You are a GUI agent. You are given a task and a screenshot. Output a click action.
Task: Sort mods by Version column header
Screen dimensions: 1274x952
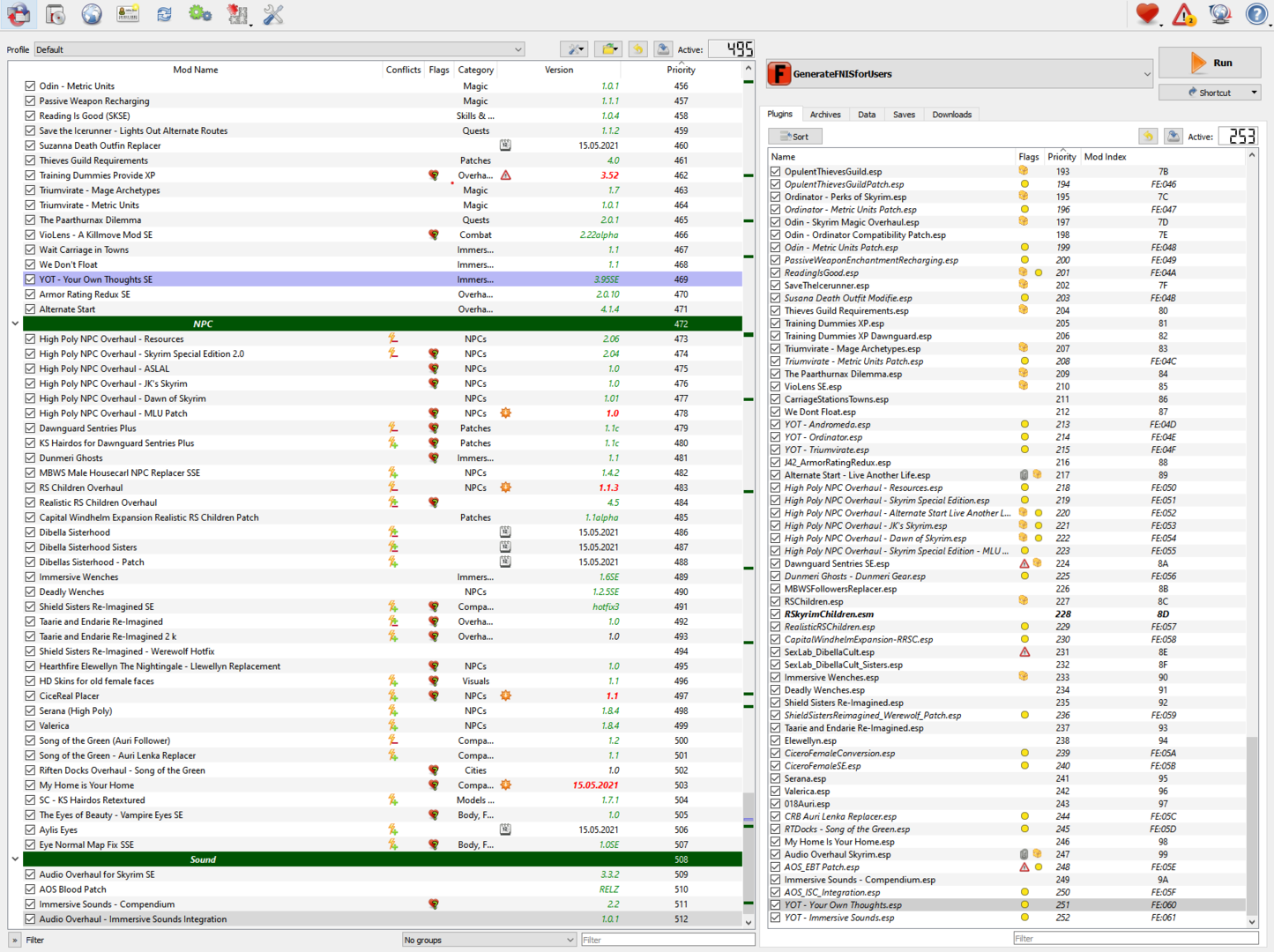tap(559, 70)
